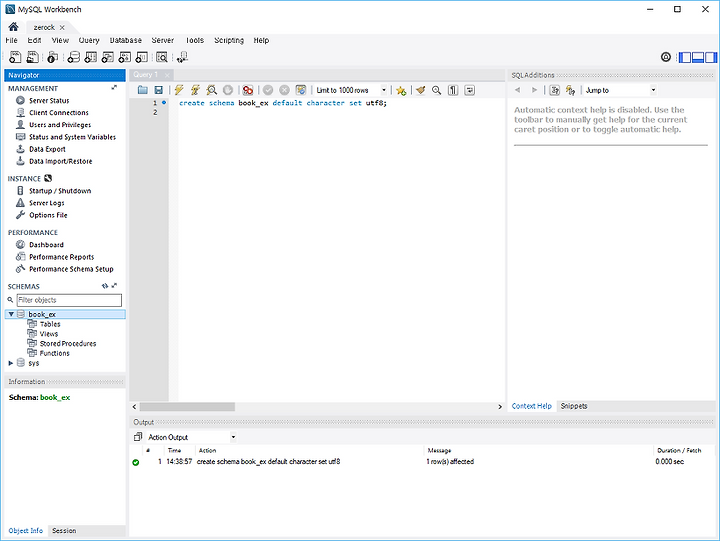Screen dimensions: 720x541
Task: Create new view toolbar icon
Action: pos(107,57)
